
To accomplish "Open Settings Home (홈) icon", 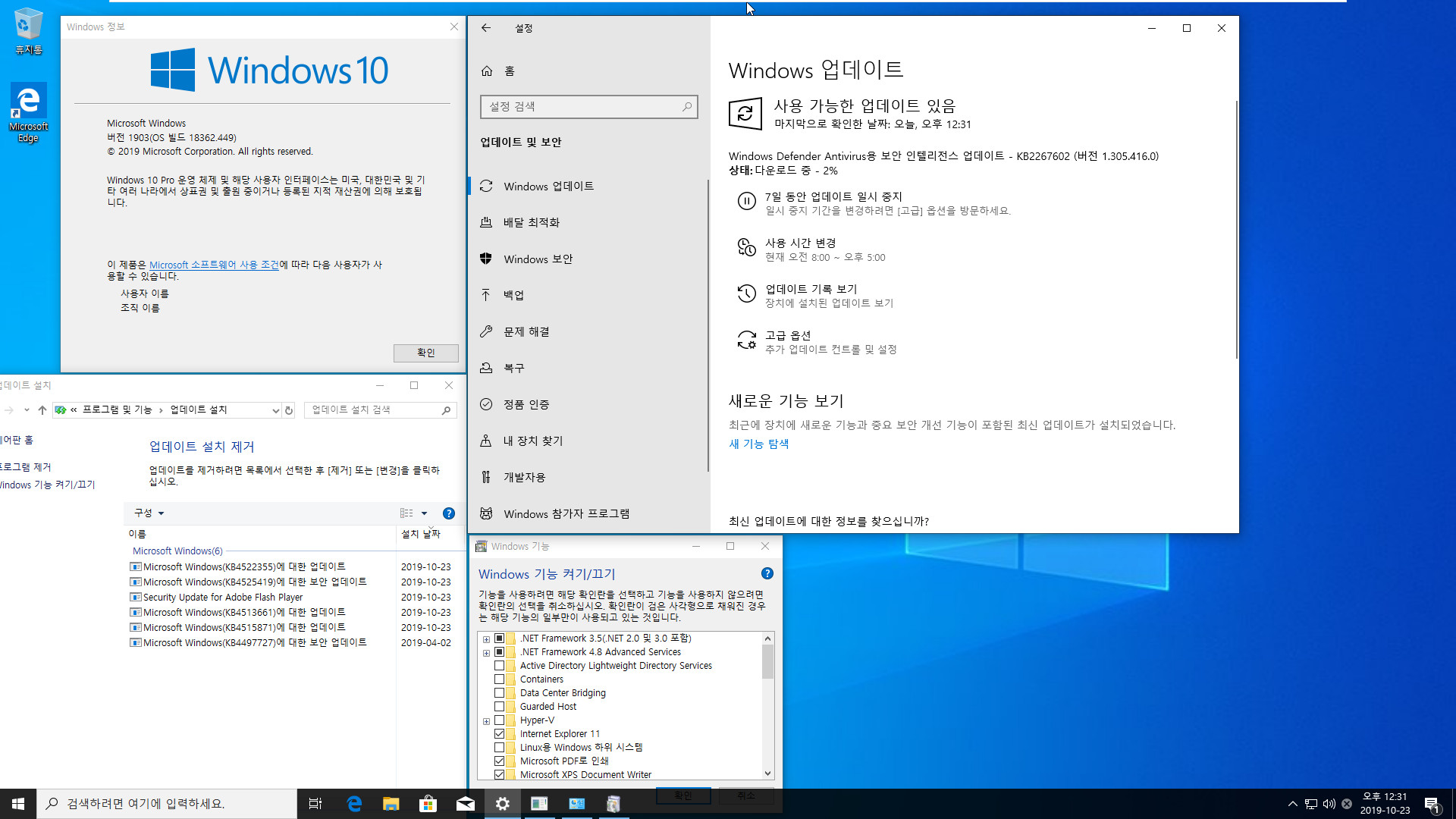I will (x=487, y=71).
